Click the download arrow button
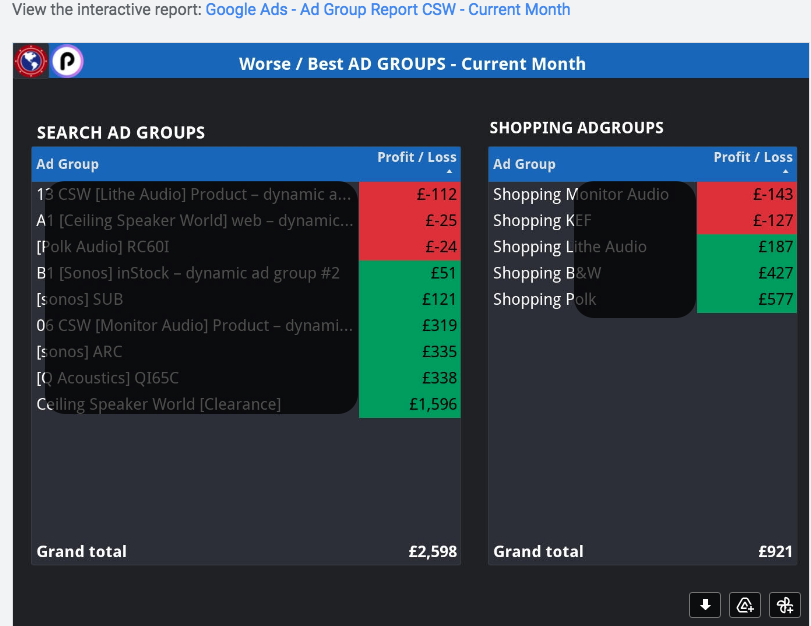This screenshot has height=626, width=811. click(705, 604)
